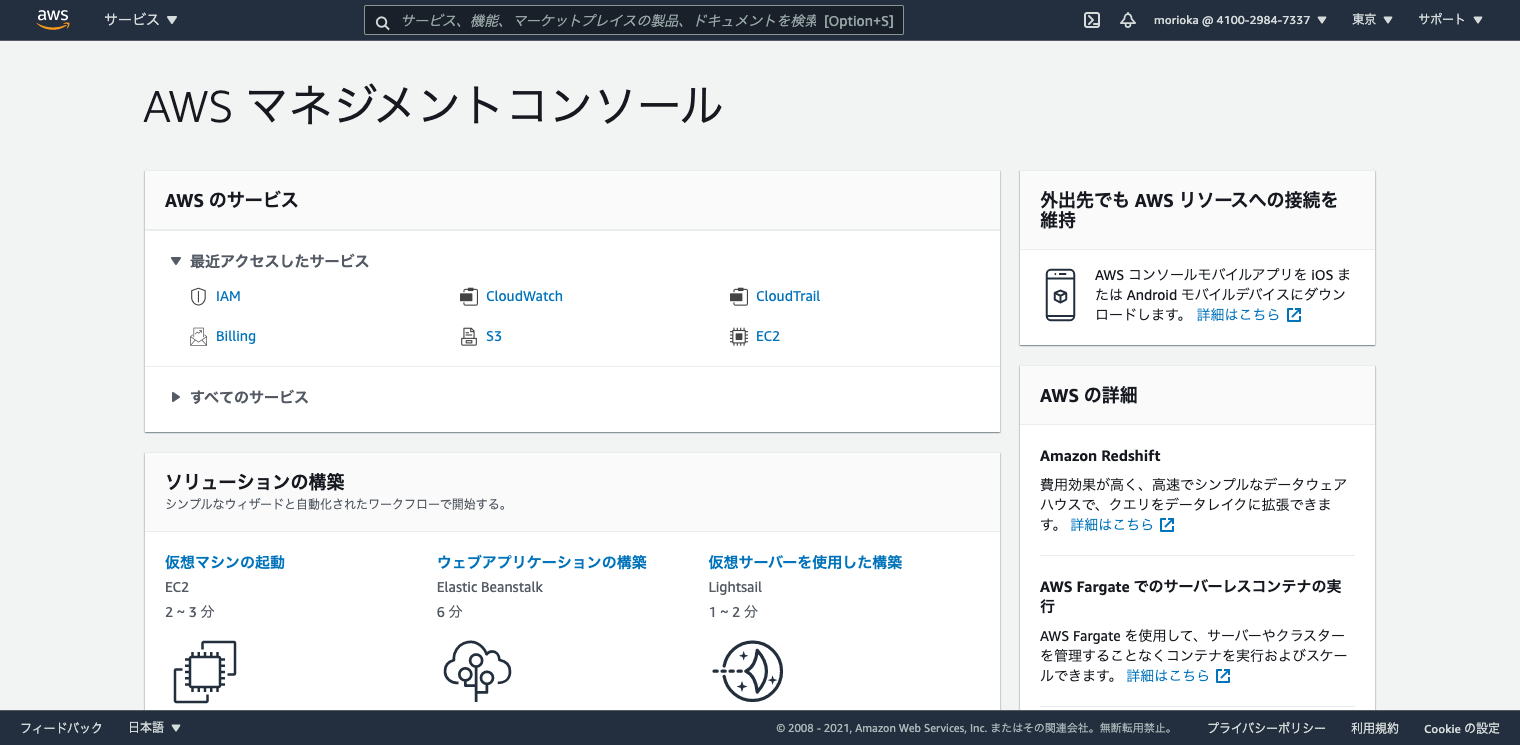The width and height of the screenshot is (1520, 745).
Task: Click the Billing service icon
Action: [198, 337]
